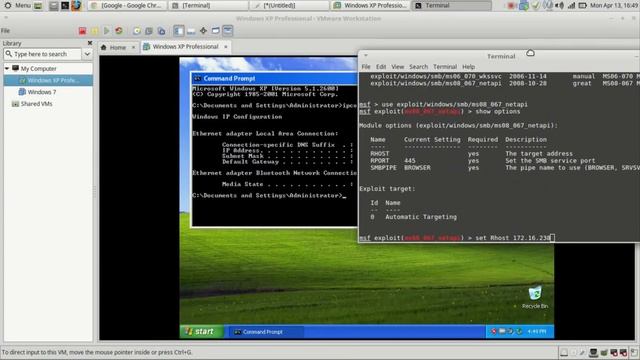Open the Terminal window title dropdown arrow

click(366, 56)
